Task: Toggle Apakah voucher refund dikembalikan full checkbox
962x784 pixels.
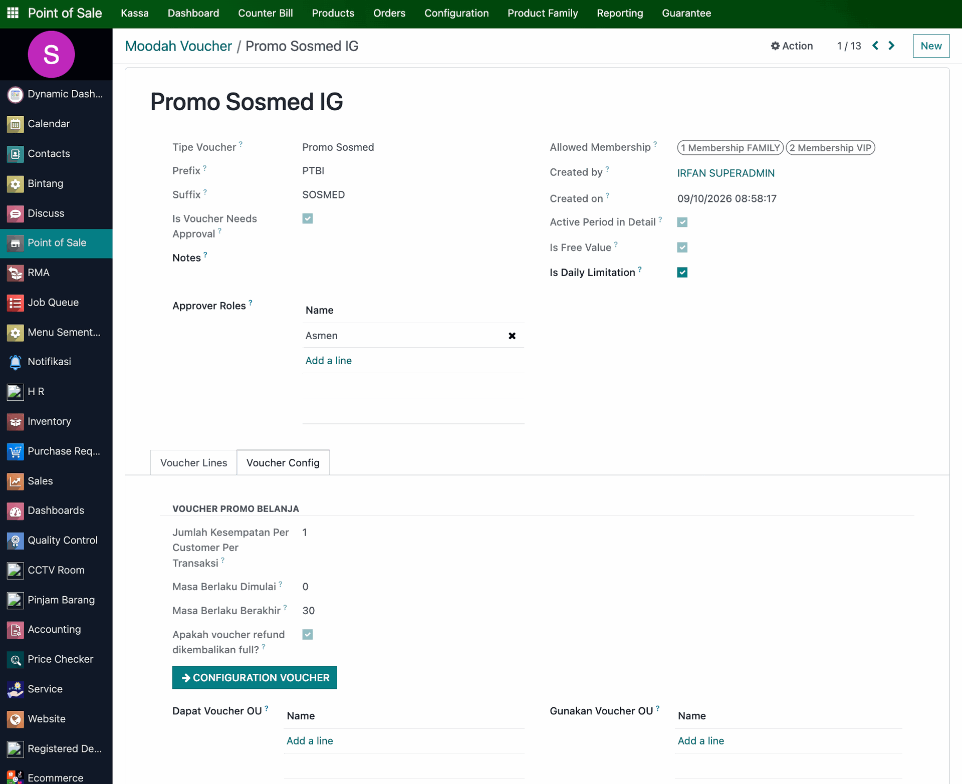Action: (x=308, y=634)
